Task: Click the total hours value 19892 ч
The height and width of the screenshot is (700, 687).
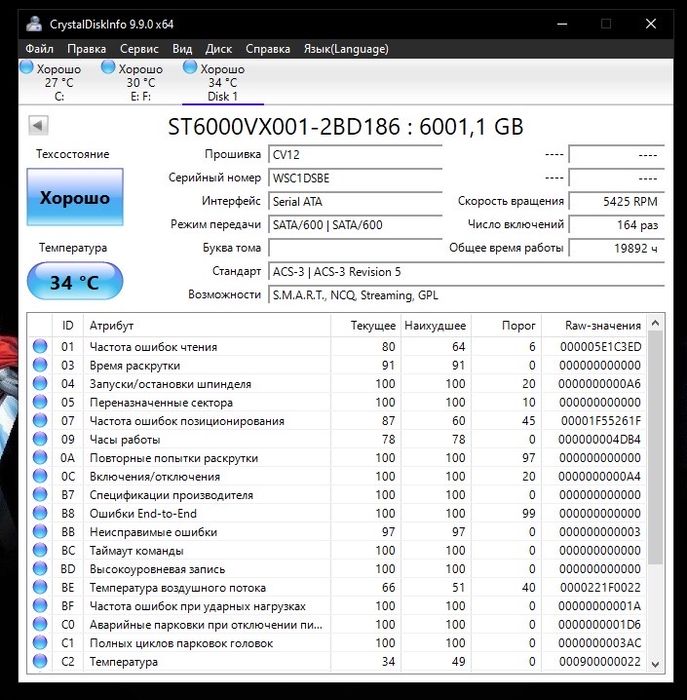Action: coord(616,248)
